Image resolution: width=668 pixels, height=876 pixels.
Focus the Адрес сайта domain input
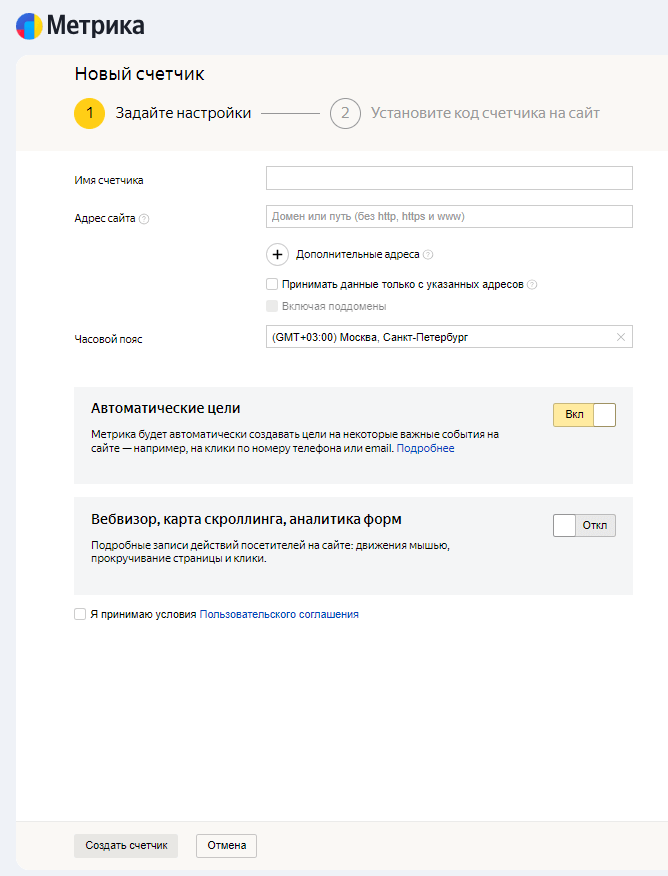(x=449, y=216)
